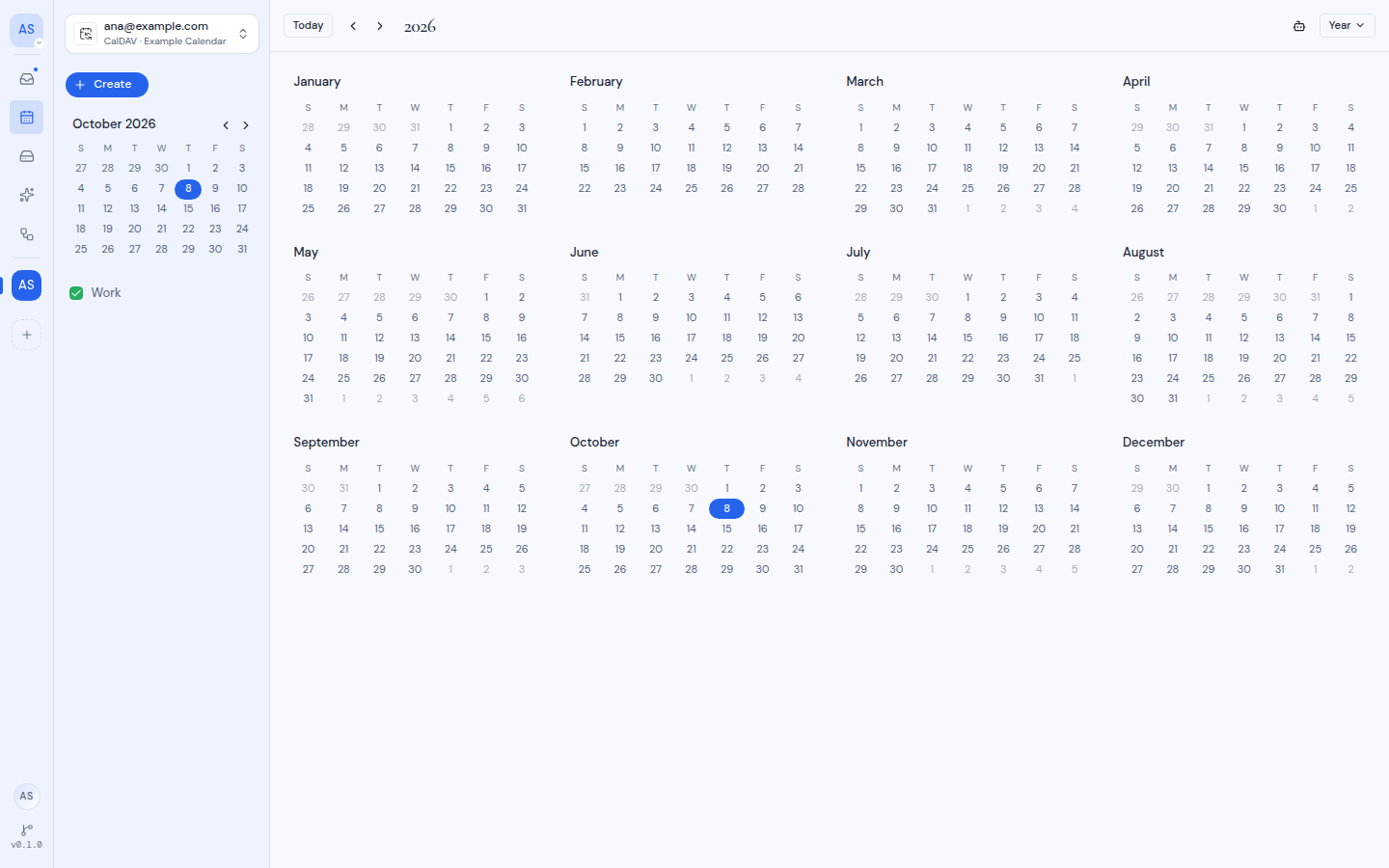Click the 2026 year title
This screenshot has width=1389, height=868.
coord(420,27)
